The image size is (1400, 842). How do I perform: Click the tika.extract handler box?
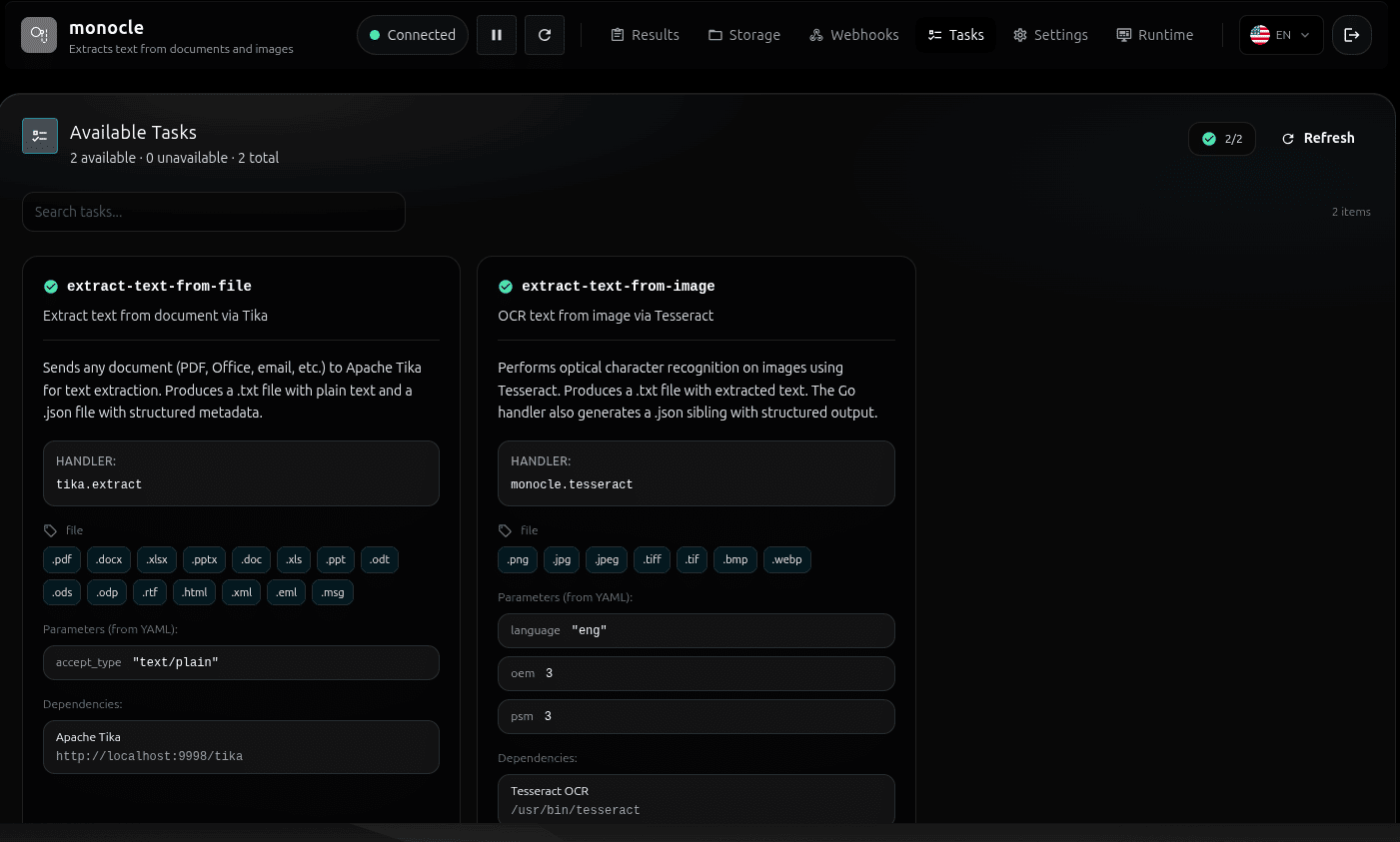coord(241,473)
